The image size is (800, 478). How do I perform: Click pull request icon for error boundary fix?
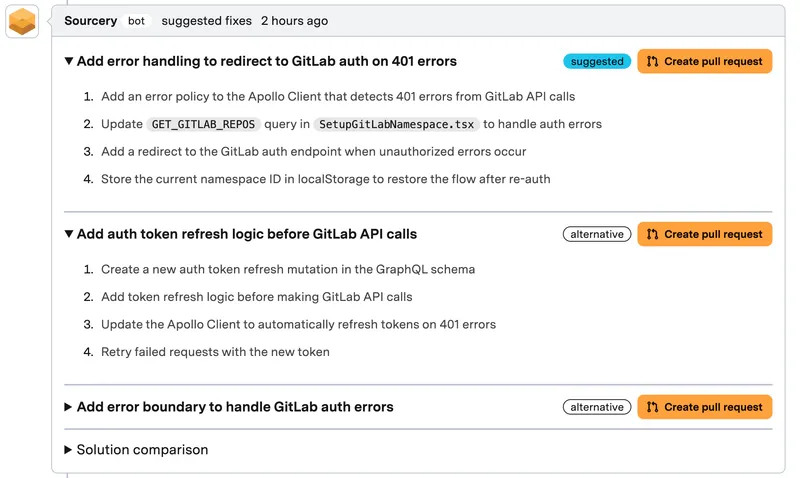tap(653, 407)
